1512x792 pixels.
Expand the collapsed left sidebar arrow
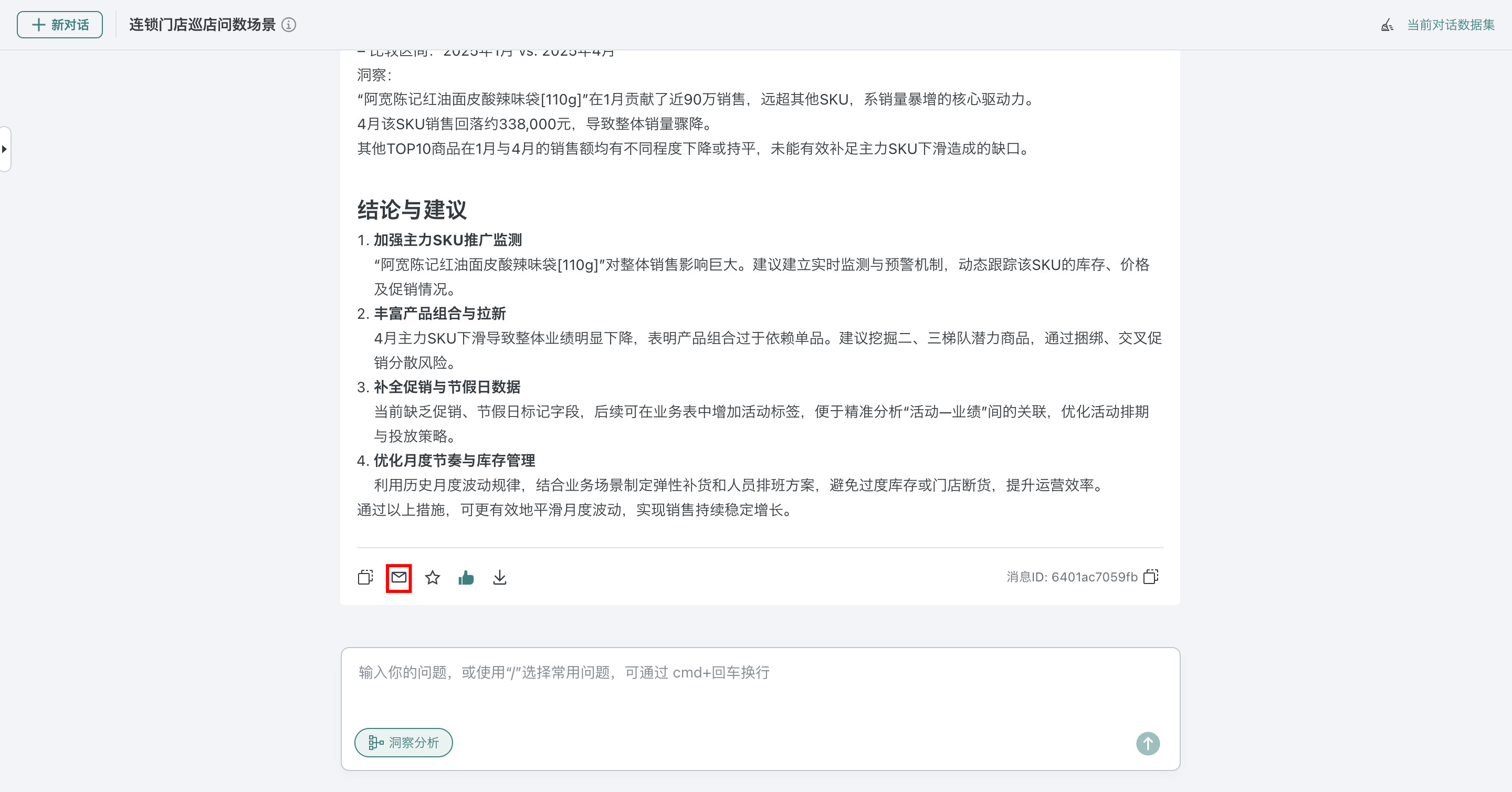tap(5, 149)
